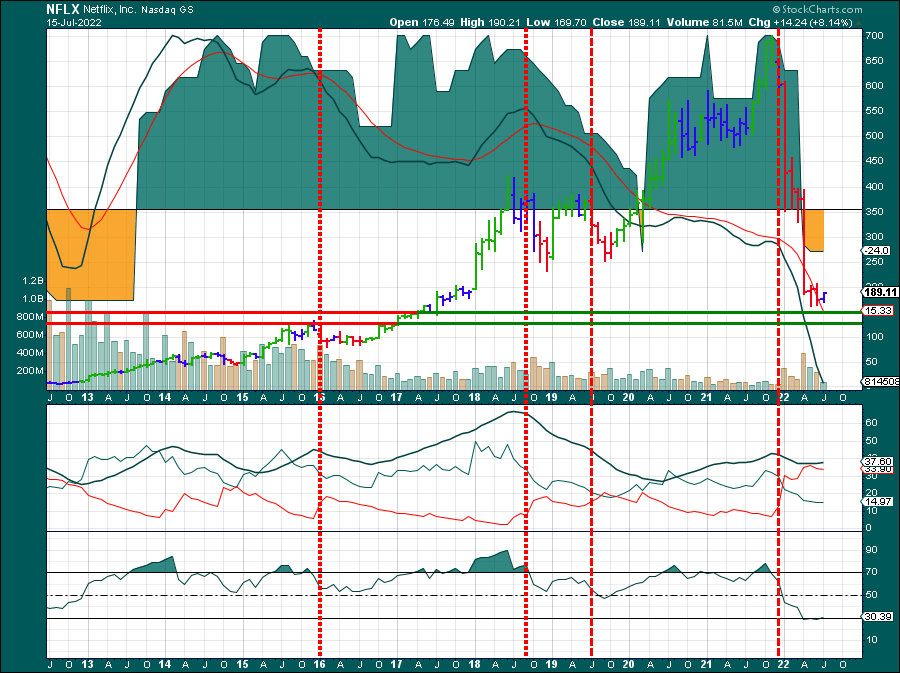
Task: Select the red dashed vertical line at 2016
Action: pos(320,200)
